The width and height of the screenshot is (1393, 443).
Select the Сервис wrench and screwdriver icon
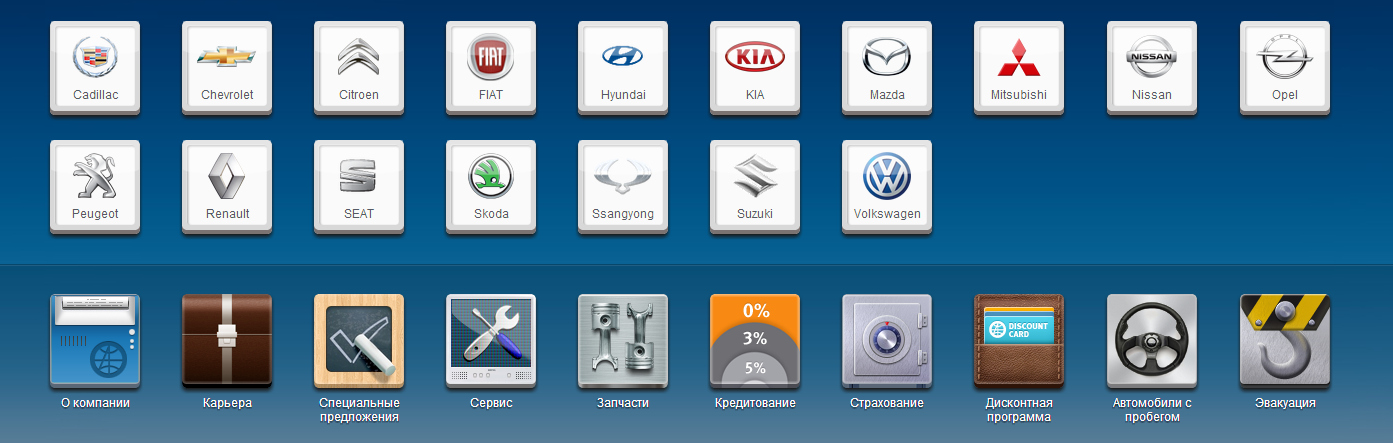pos(491,340)
